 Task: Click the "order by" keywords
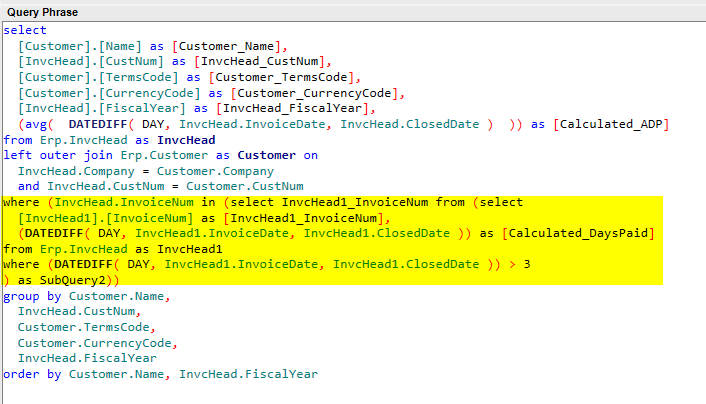click(32, 374)
